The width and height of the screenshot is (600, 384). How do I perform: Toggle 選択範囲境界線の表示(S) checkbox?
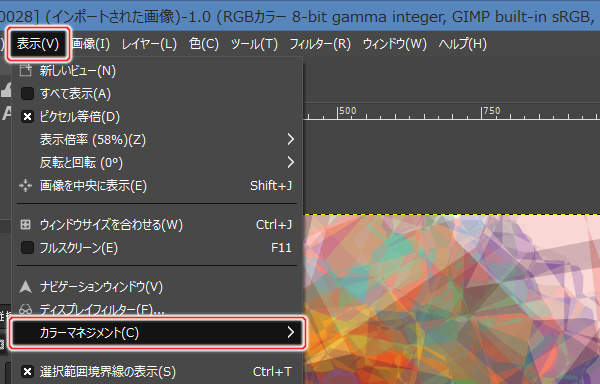click(27, 371)
